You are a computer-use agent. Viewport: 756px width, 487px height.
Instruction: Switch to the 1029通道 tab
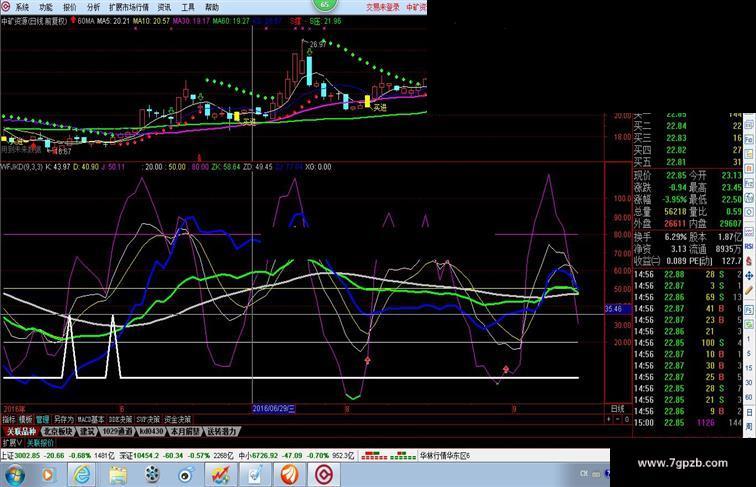(x=117, y=431)
